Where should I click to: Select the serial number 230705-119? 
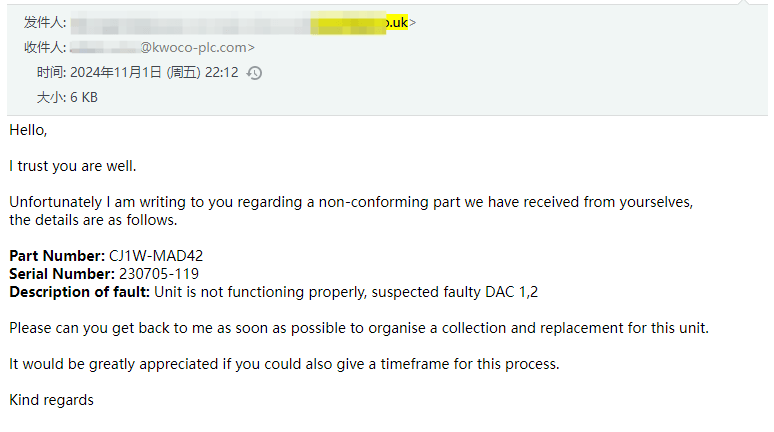point(159,274)
